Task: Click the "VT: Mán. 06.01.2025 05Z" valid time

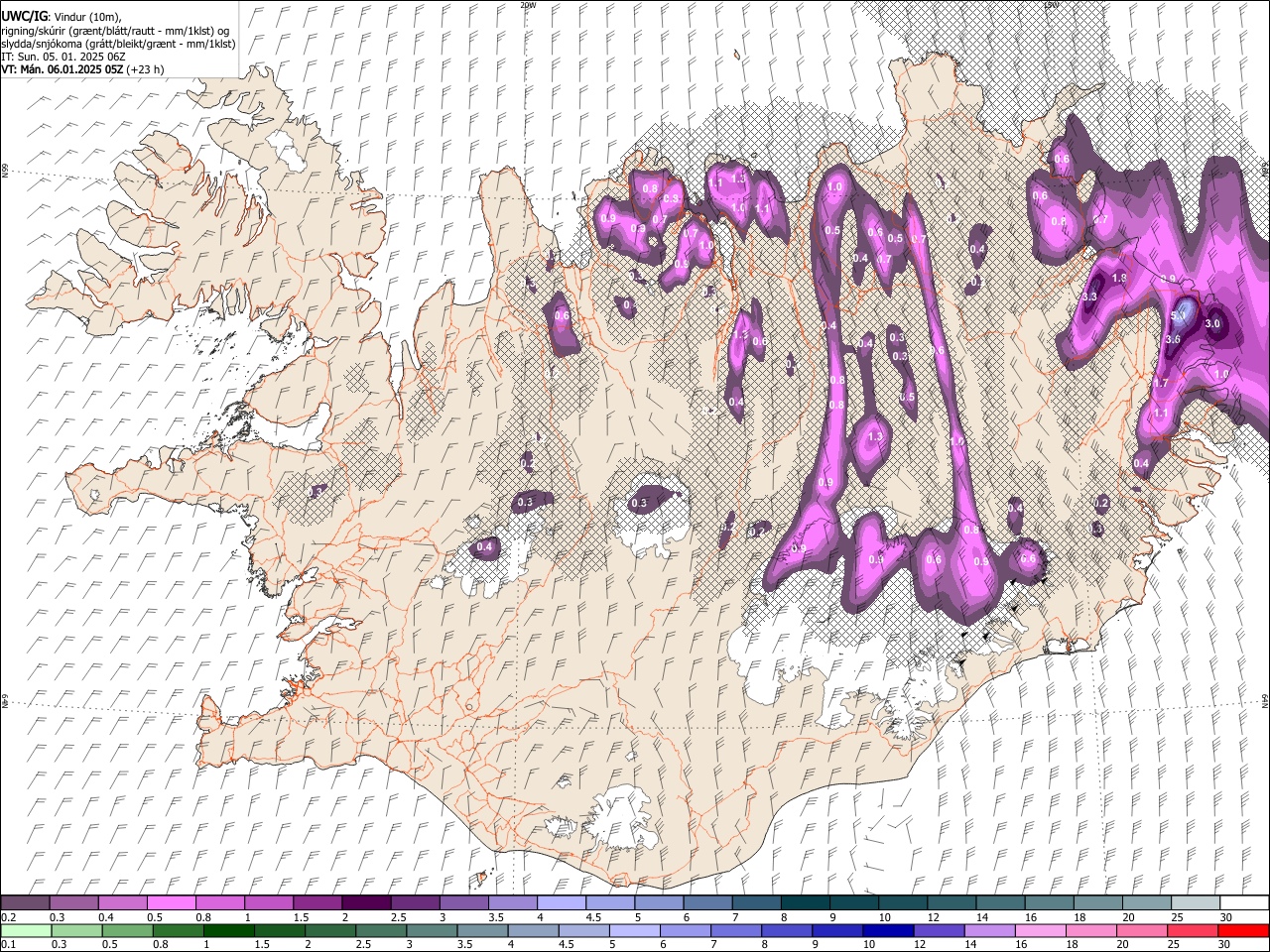Action: point(62,69)
